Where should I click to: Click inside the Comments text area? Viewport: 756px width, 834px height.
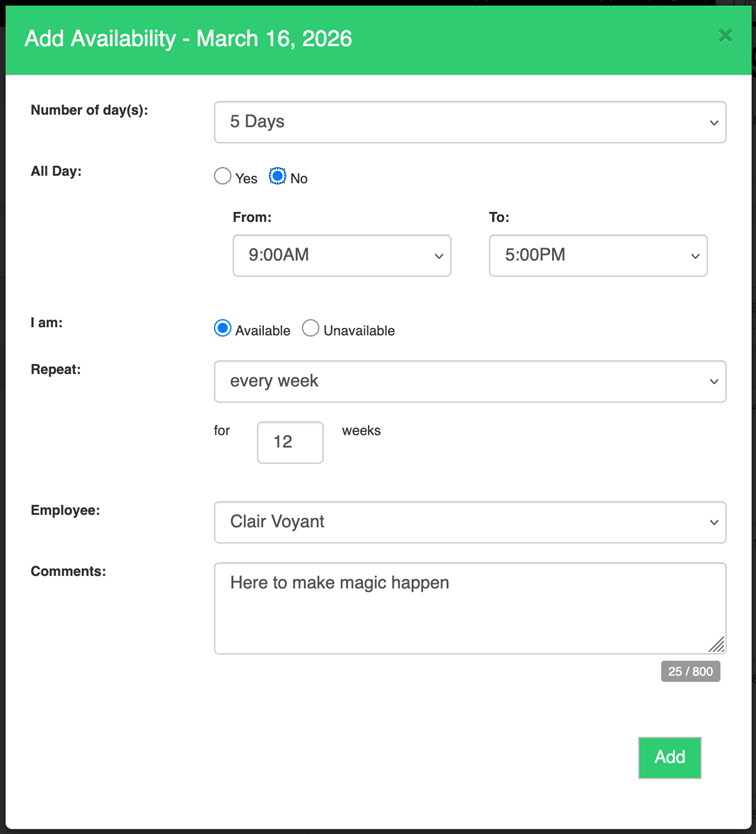click(x=469, y=608)
